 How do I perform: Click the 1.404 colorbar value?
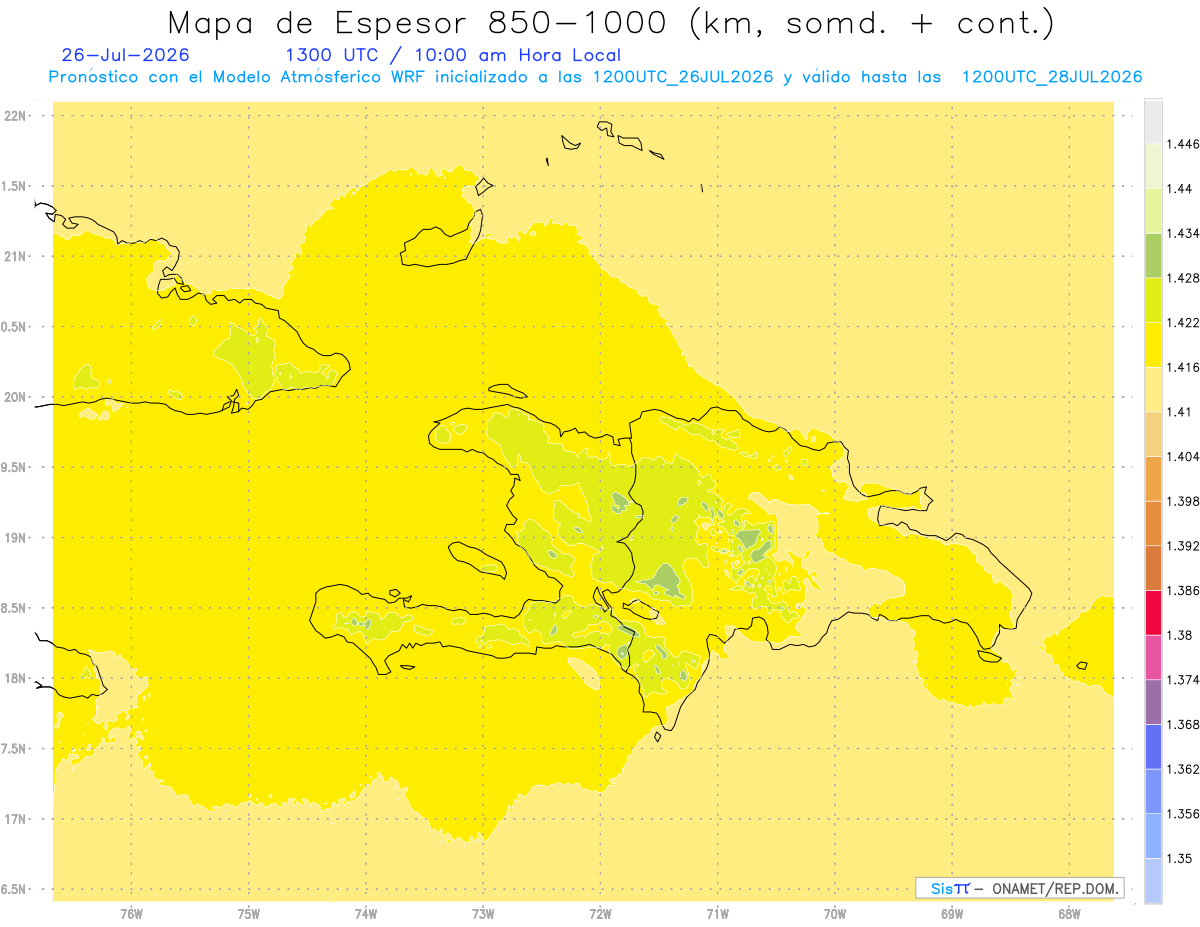[x=1183, y=457]
